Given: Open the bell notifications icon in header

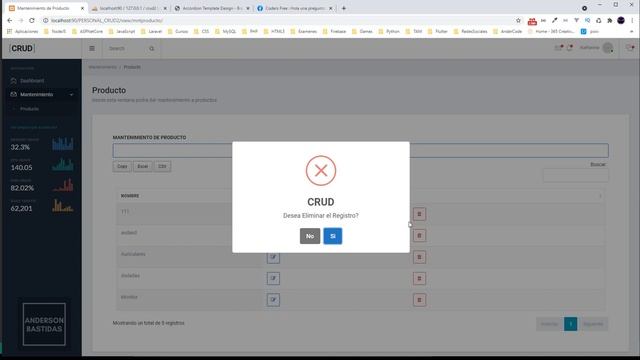Looking at the screenshot, I should pos(570,48).
